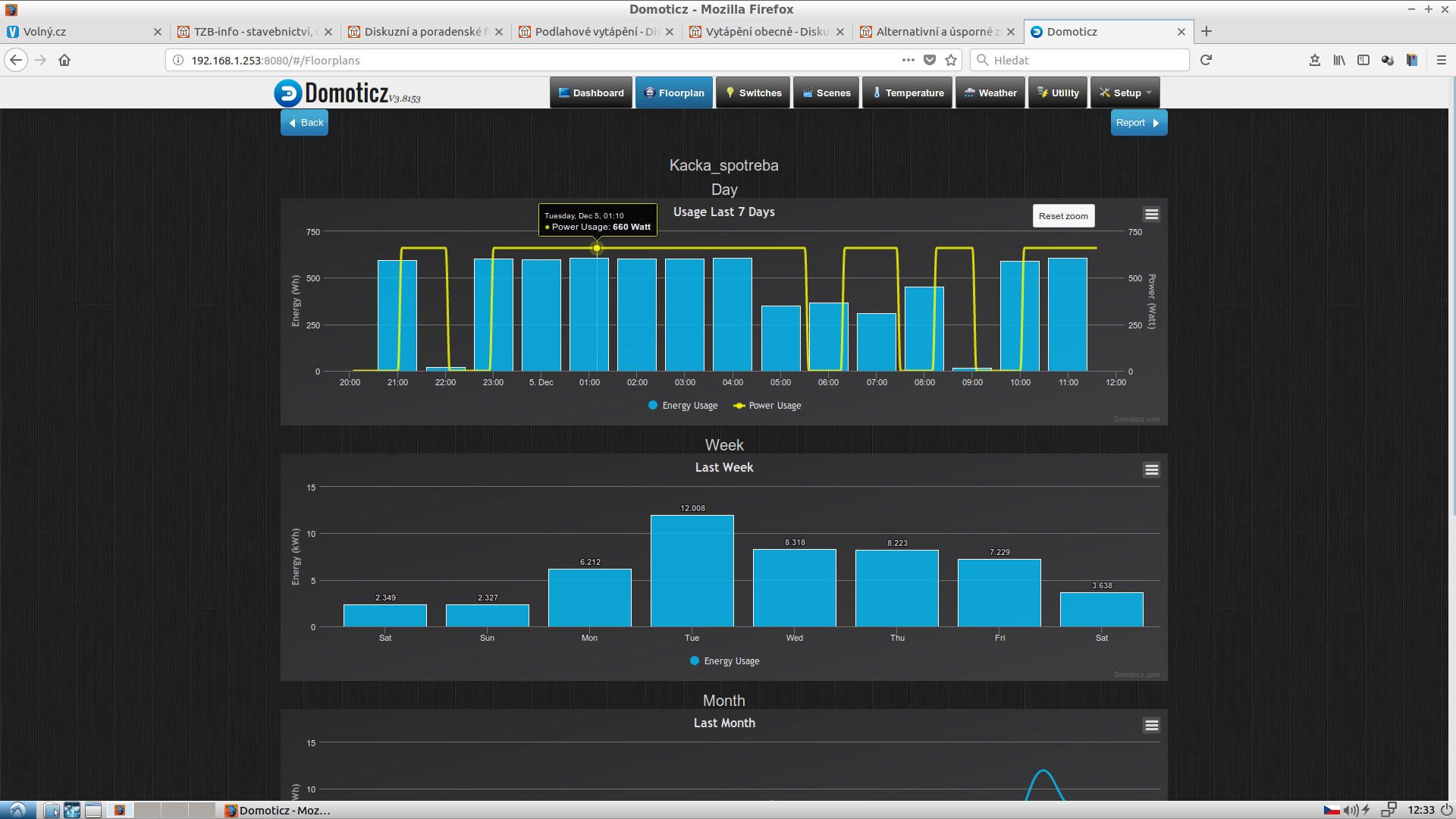The width and height of the screenshot is (1456, 819).
Task: Toggle Energy Usage series in Last Week legend
Action: tap(725, 661)
